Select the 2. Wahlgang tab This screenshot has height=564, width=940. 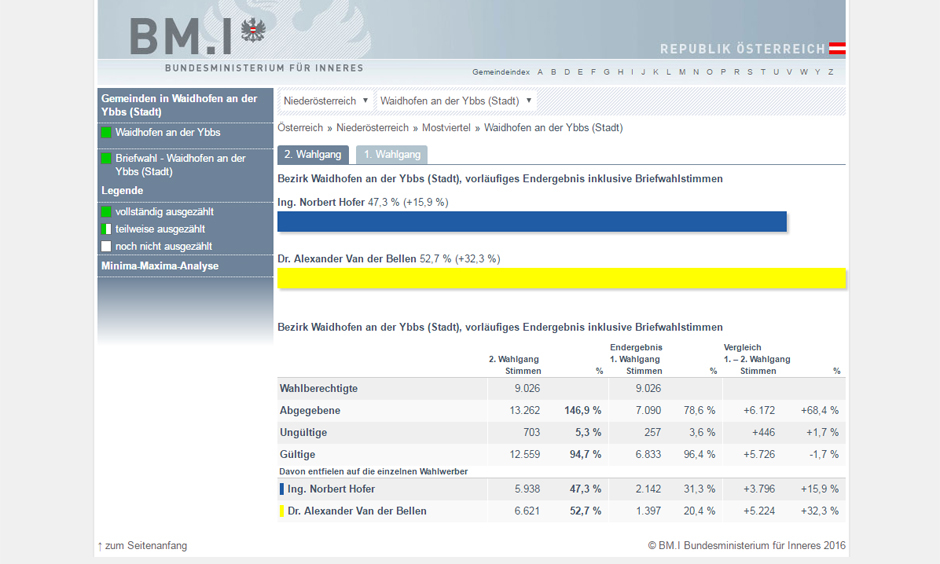click(x=313, y=155)
